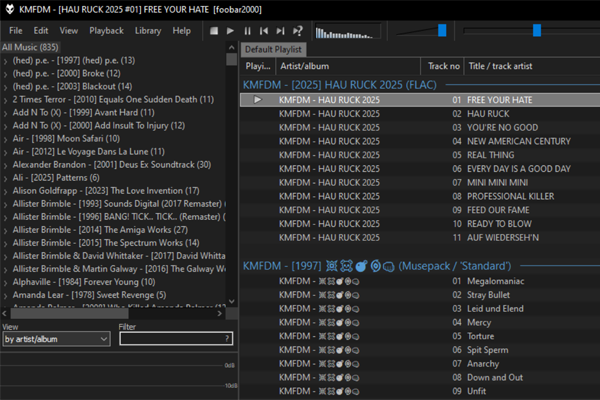Open the Playback menu

click(106, 31)
